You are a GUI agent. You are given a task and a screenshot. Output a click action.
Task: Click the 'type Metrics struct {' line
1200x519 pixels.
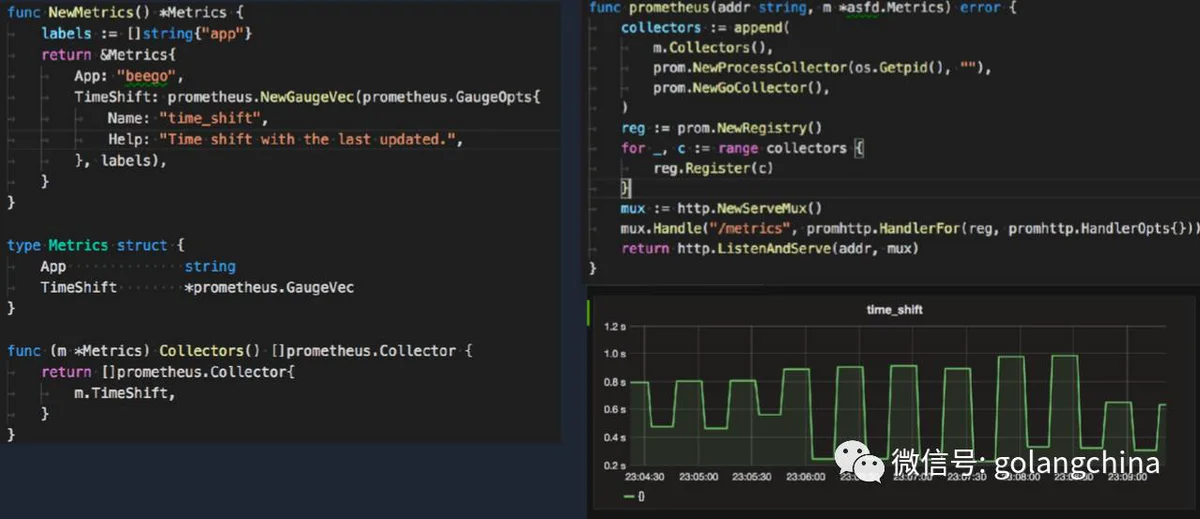pos(96,245)
